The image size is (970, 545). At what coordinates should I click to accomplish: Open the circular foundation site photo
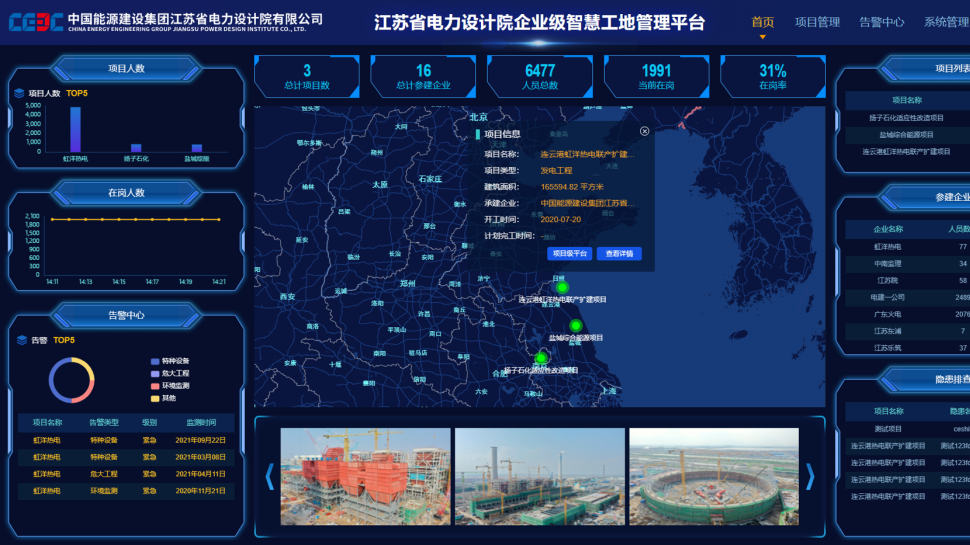pyautogui.click(x=714, y=476)
